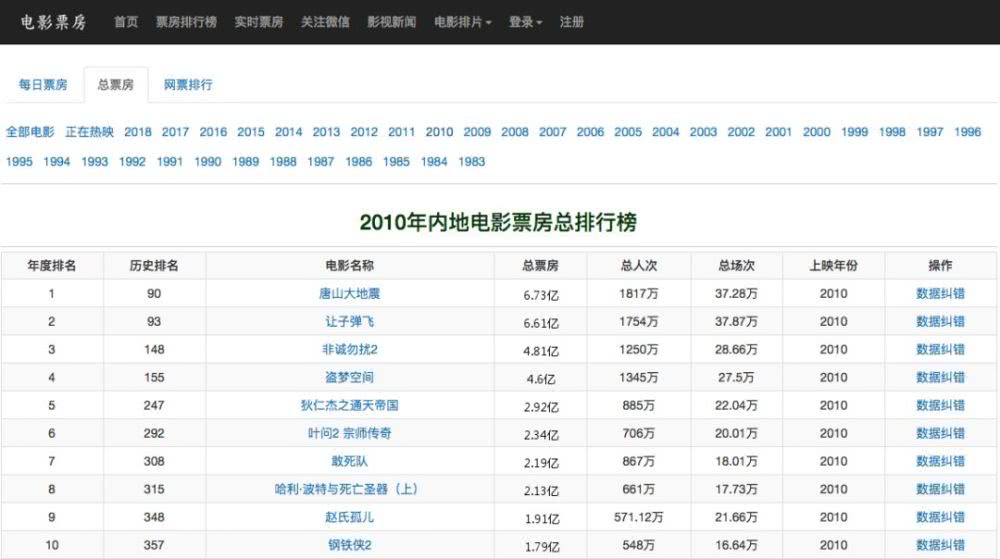Select year 2000 filter
Viewport: 1000px width, 559px height.
816,131
